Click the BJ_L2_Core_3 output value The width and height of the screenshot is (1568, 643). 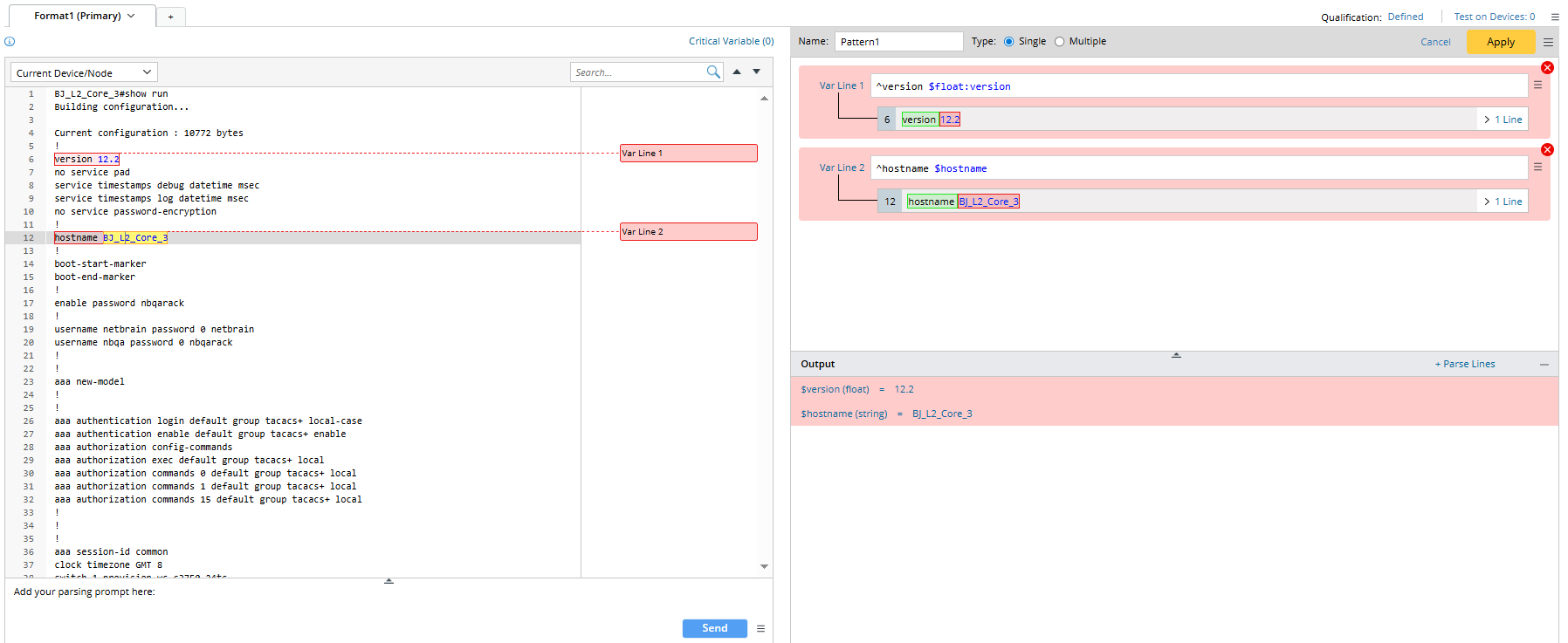tap(942, 414)
